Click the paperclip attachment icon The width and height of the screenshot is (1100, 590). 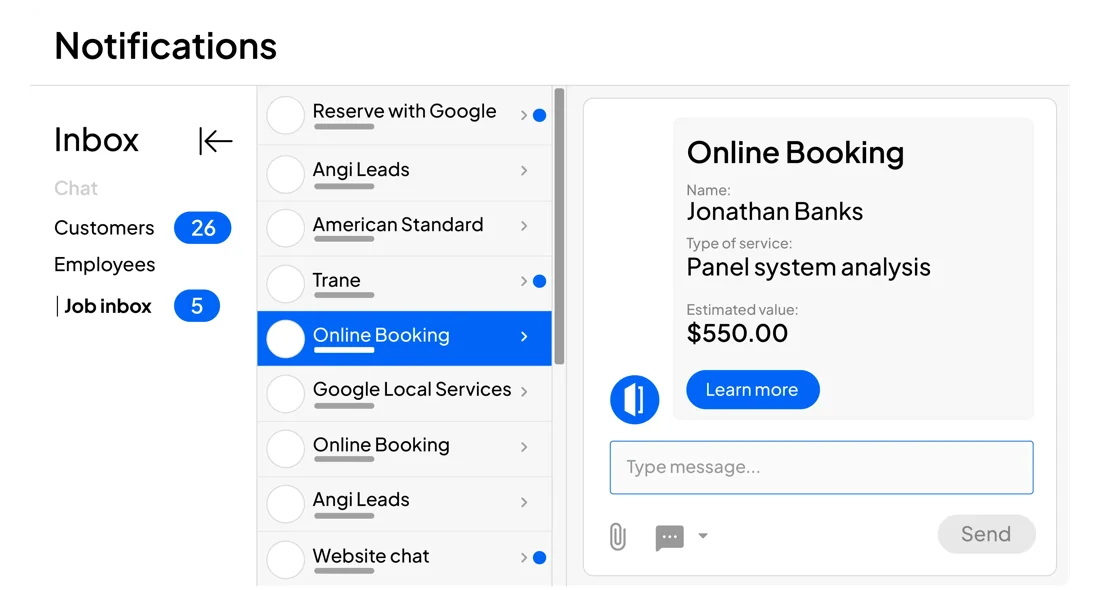point(618,537)
